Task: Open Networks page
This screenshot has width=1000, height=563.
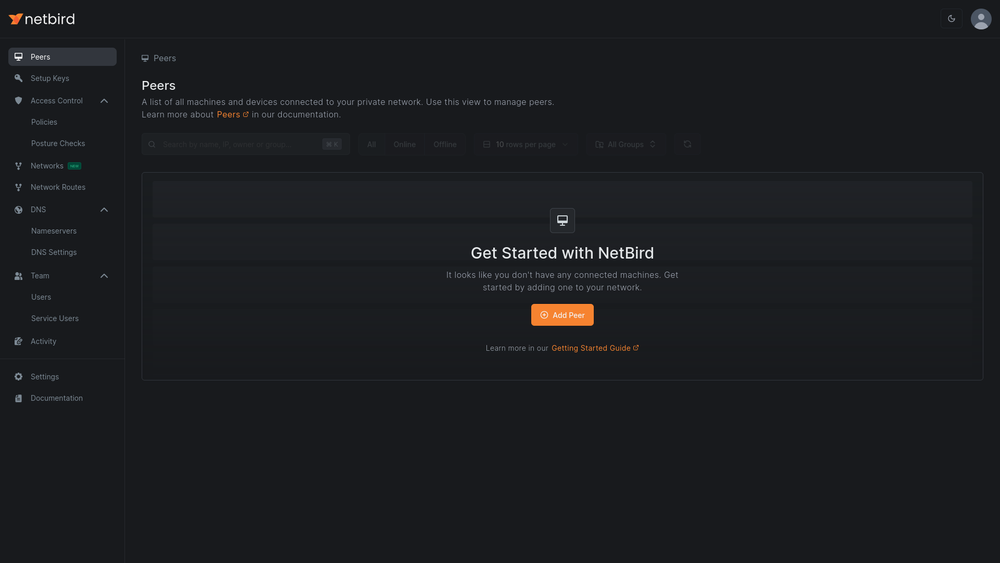Action: (47, 166)
